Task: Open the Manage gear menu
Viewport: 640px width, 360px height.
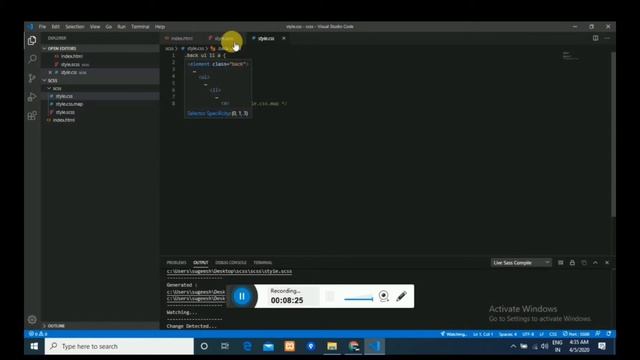Action: coord(32,320)
